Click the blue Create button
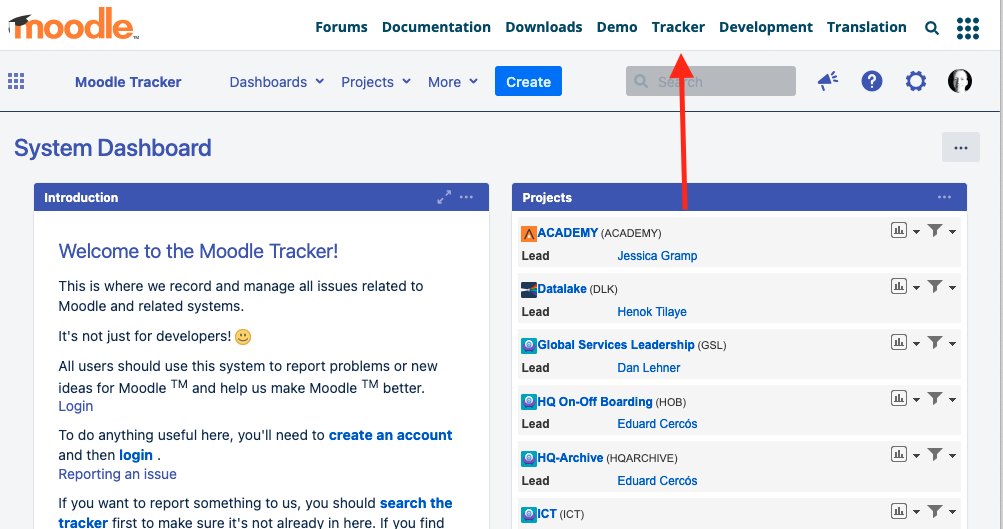Screen dimensions: 1003x529 (x=528, y=81)
